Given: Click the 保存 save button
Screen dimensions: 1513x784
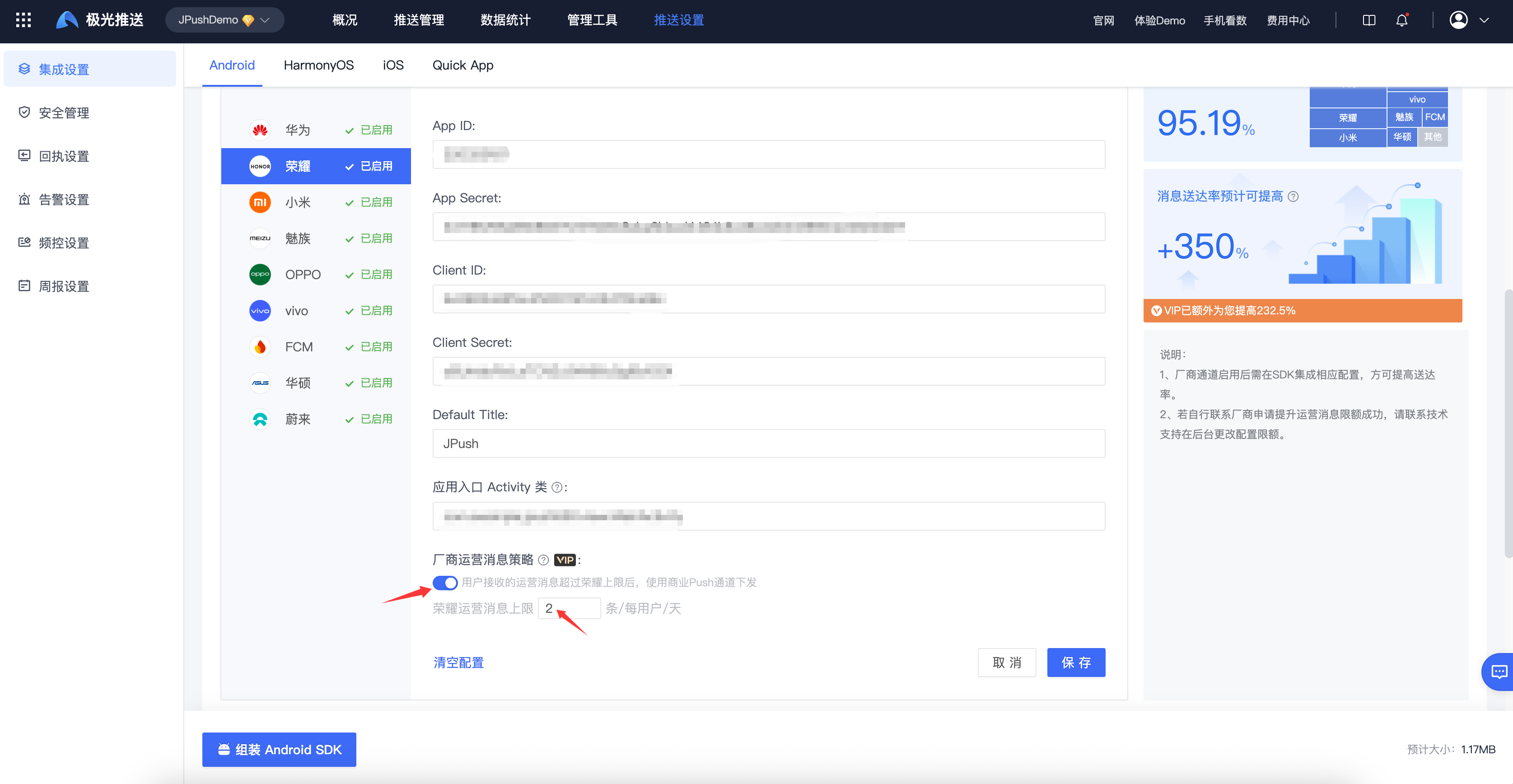Looking at the screenshot, I should 1075,663.
